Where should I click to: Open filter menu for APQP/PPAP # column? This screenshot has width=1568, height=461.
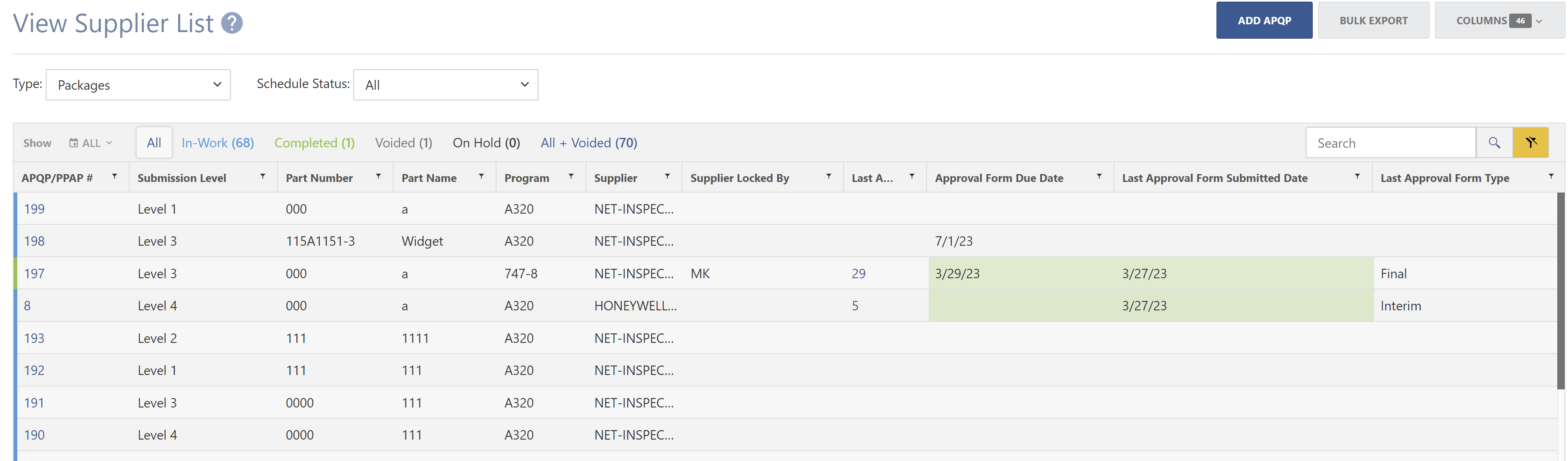(x=114, y=177)
